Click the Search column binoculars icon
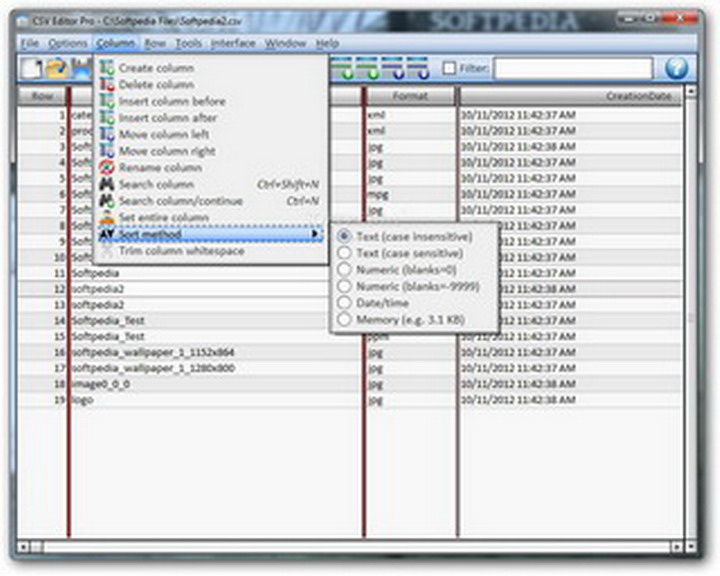This screenshot has height=576, width=720. [x=107, y=184]
